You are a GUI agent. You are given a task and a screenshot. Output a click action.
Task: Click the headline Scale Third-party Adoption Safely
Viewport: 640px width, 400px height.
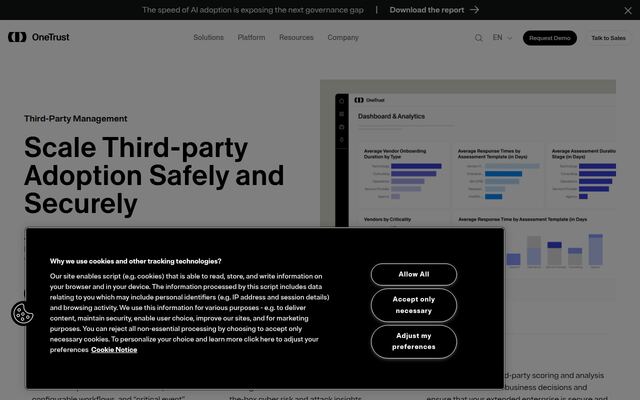click(154, 175)
